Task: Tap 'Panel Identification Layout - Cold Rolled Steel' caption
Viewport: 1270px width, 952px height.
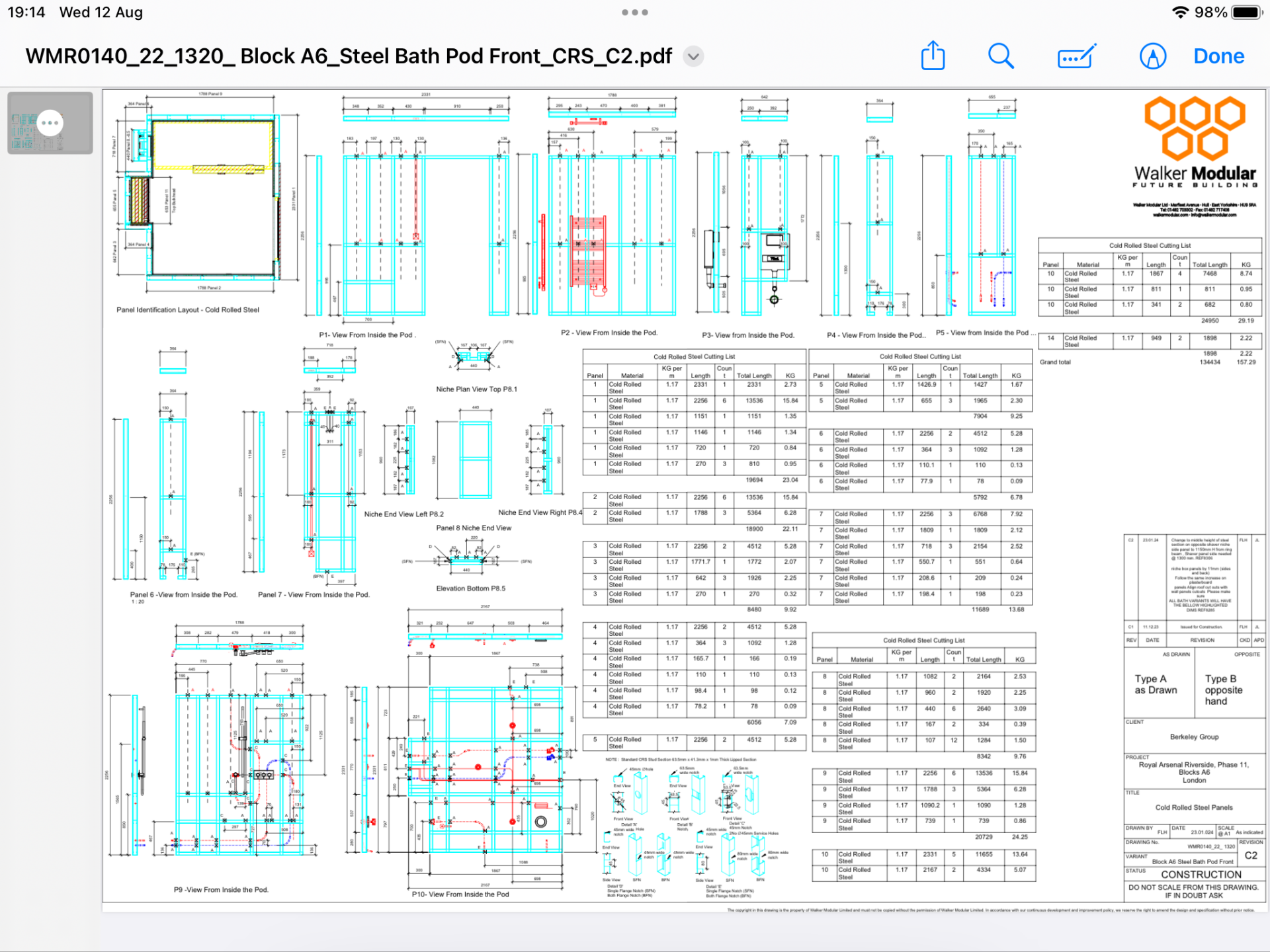Action: pyautogui.click(x=188, y=309)
